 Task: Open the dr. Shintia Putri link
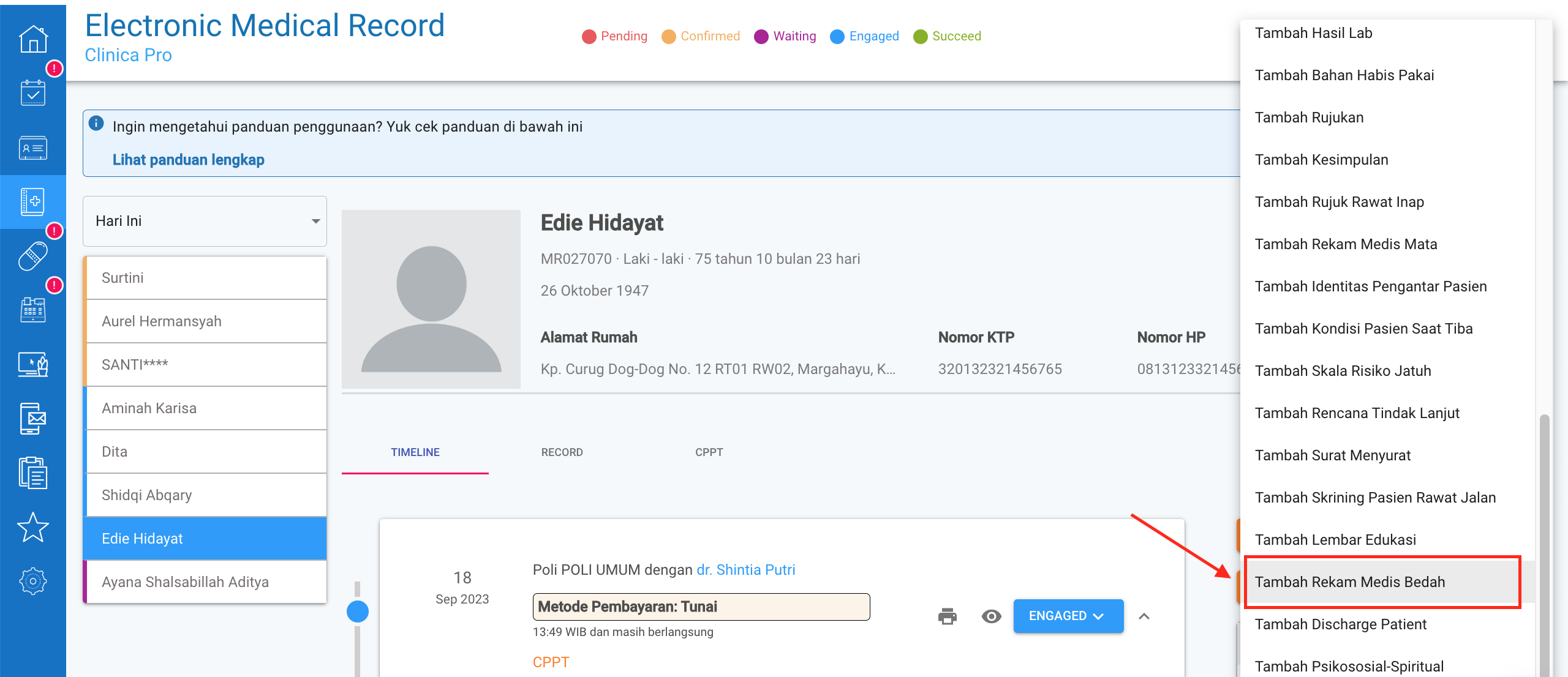(745, 570)
